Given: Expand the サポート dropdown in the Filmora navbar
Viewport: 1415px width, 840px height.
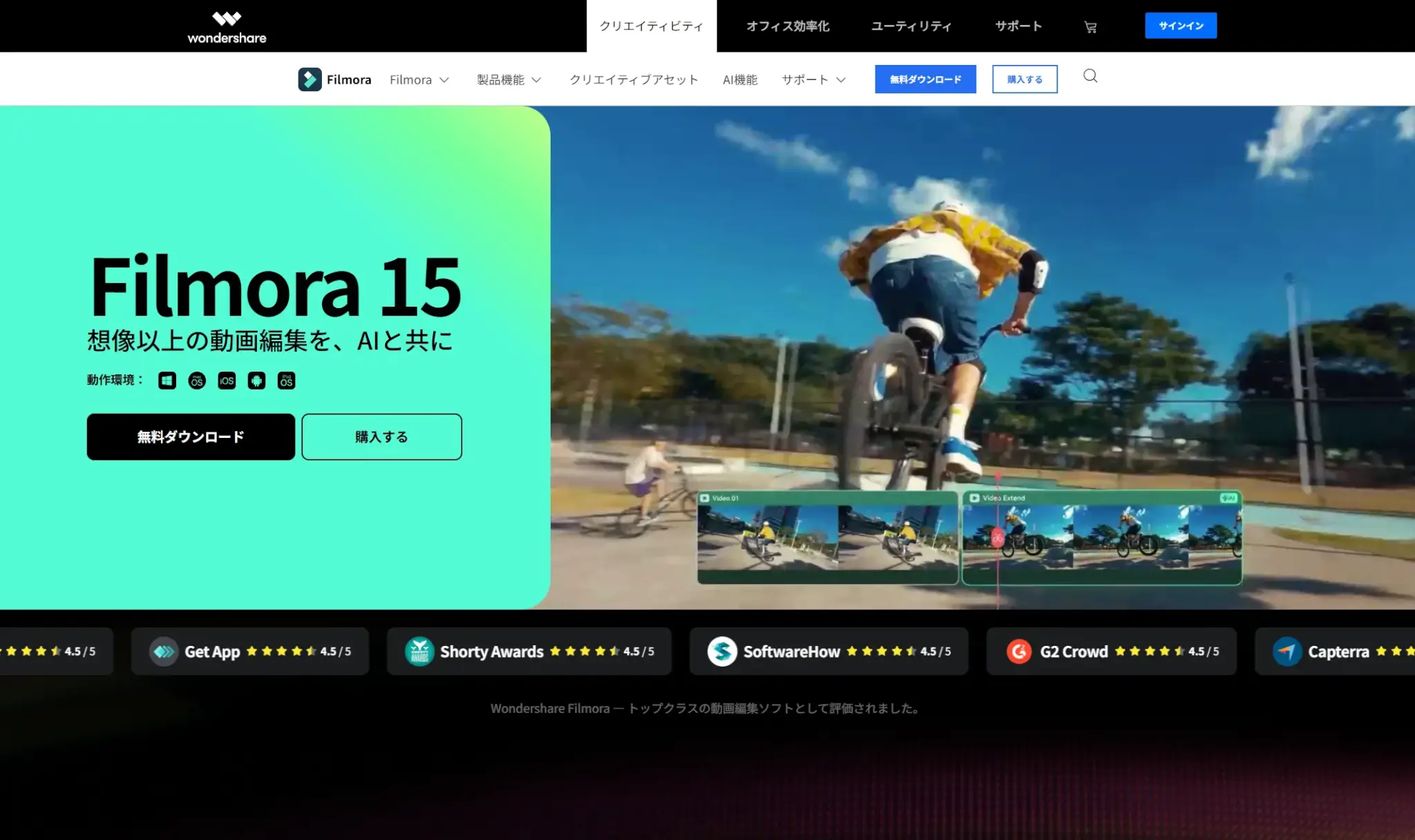Looking at the screenshot, I should click(813, 80).
